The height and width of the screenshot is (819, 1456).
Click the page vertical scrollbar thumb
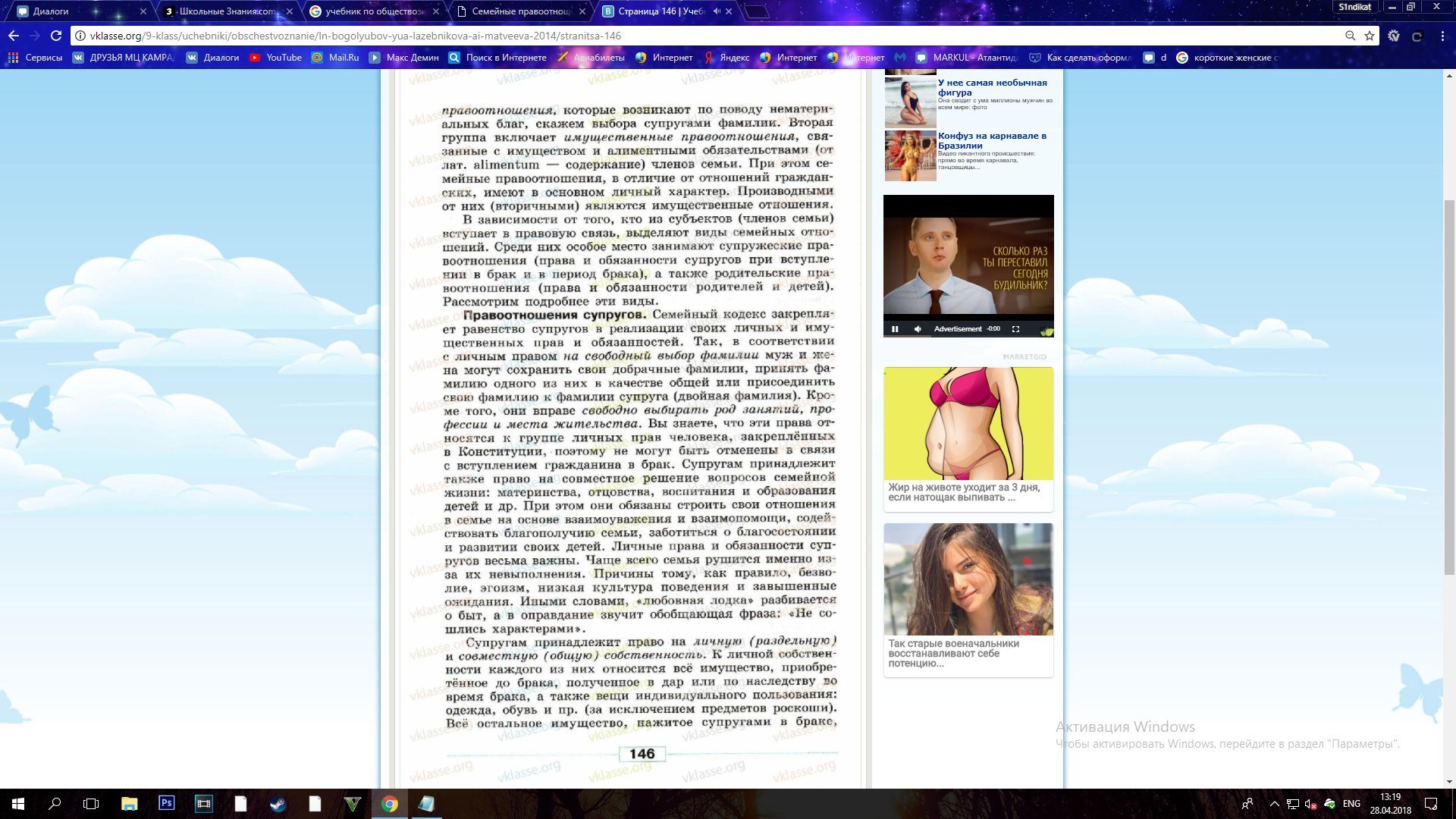click(1449, 387)
